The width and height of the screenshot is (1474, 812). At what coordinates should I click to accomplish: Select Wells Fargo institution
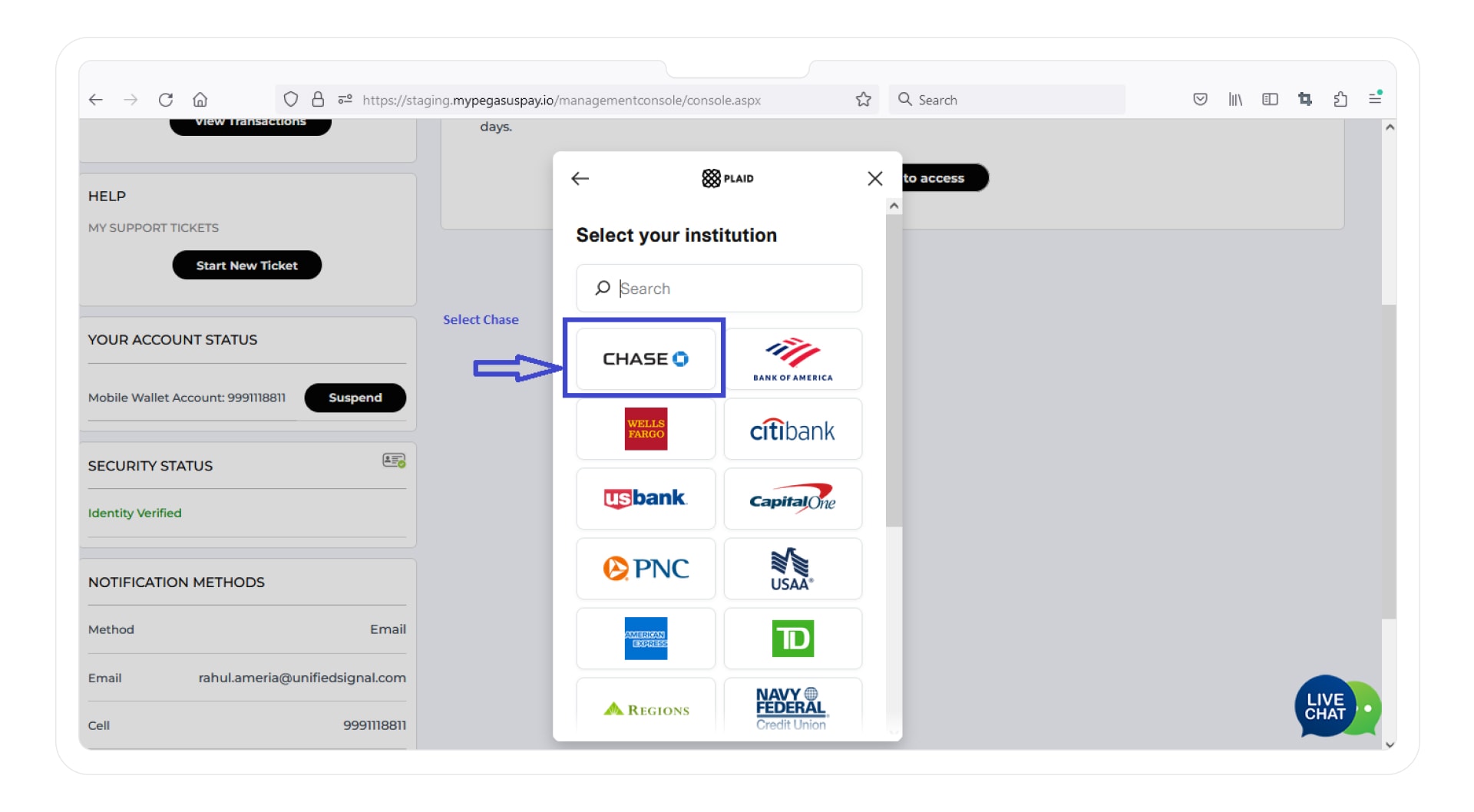pyautogui.click(x=646, y=429)
